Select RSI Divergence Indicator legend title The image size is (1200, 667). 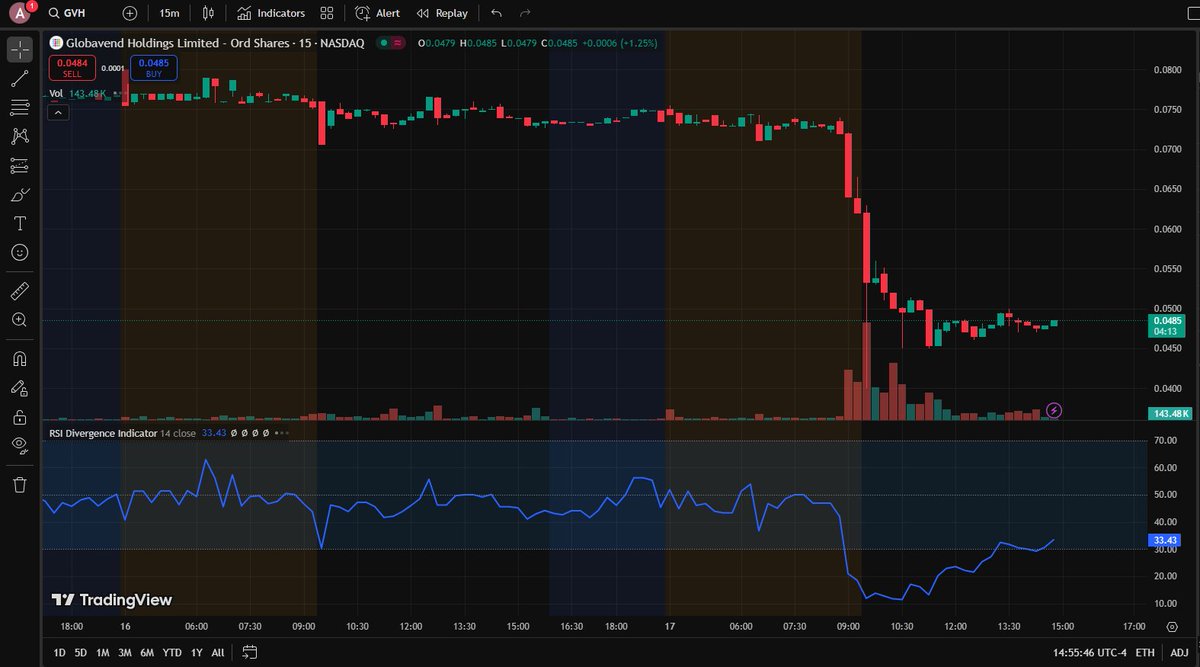click(x=104, y=433)
